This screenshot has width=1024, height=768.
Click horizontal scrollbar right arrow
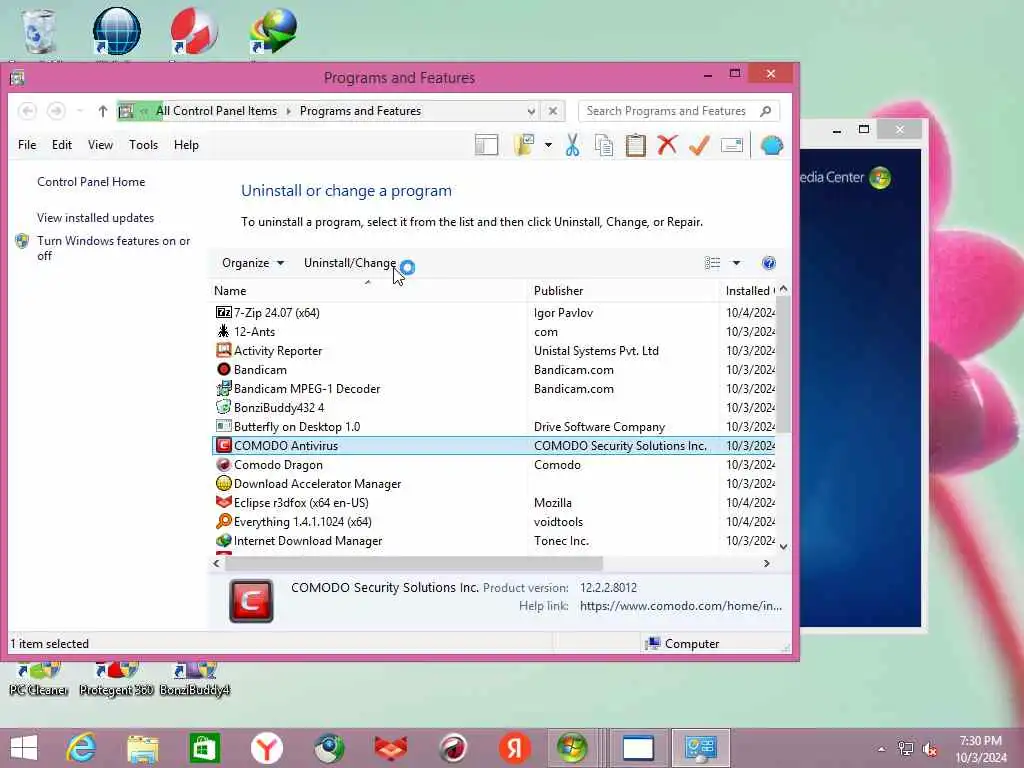coord(767,563)
